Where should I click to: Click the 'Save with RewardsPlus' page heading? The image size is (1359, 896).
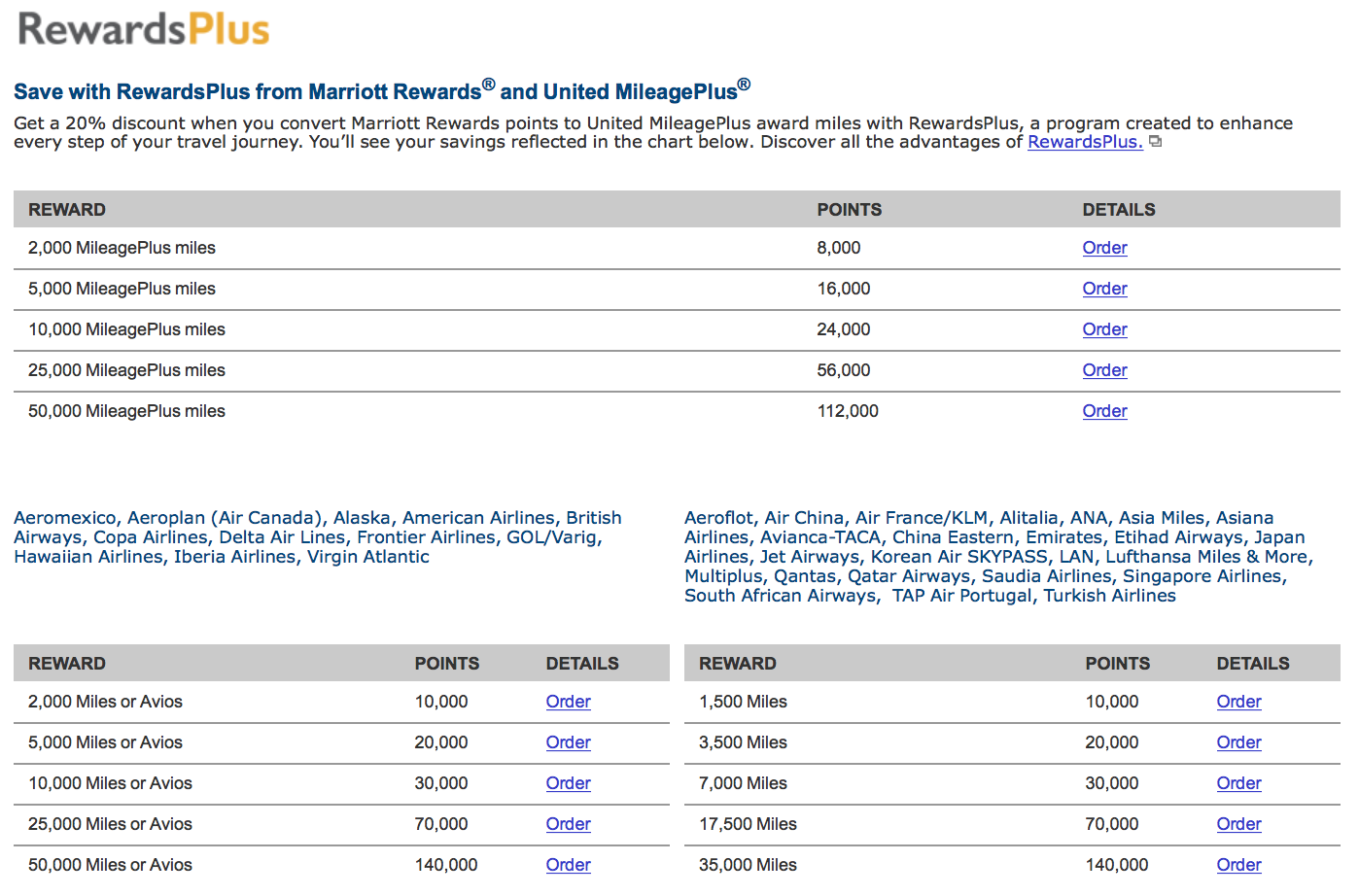[x=382, y=90]
